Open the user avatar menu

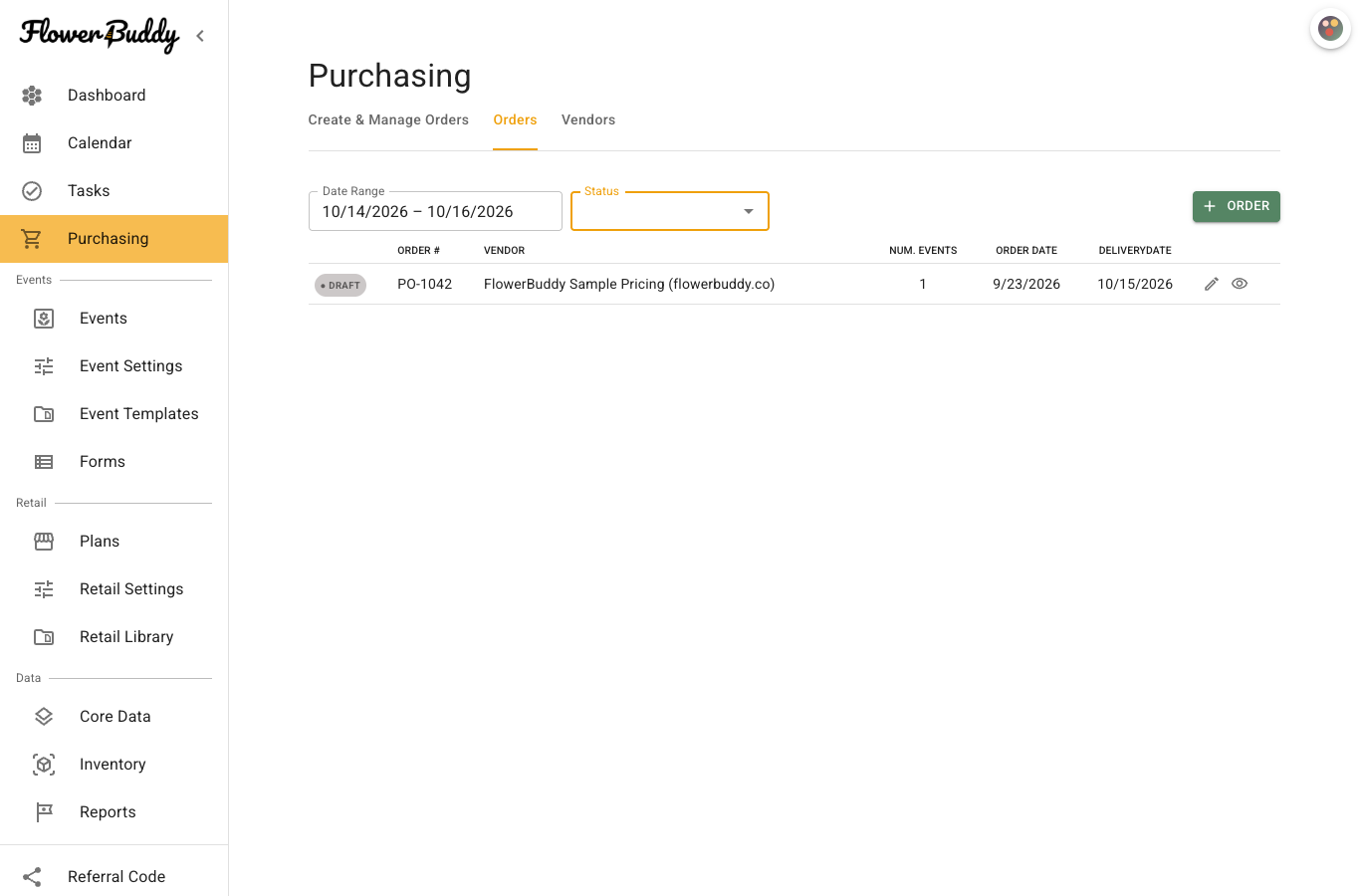point(1330,28)
